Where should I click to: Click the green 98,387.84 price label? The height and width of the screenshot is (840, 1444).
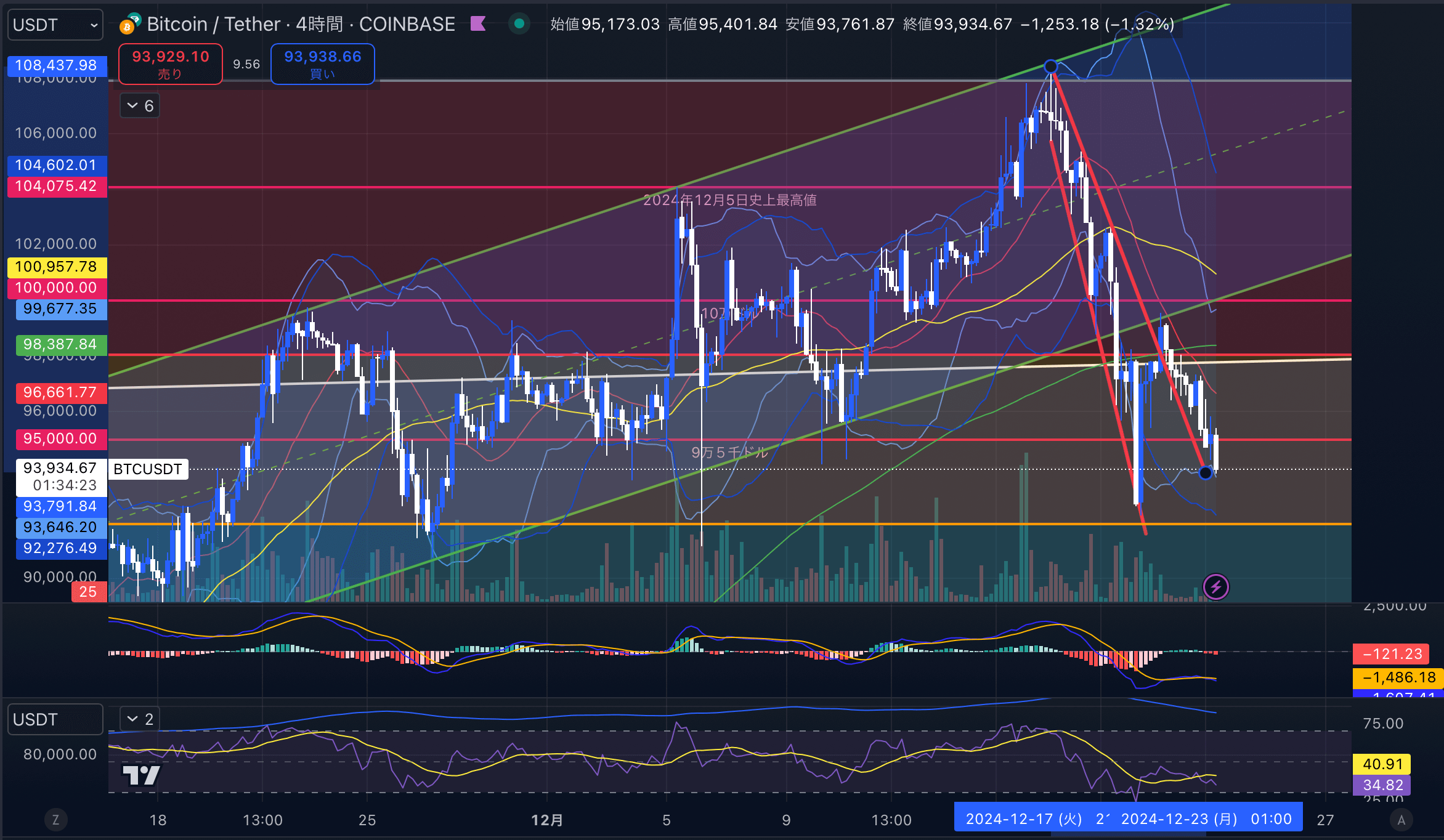click(60, 344)
